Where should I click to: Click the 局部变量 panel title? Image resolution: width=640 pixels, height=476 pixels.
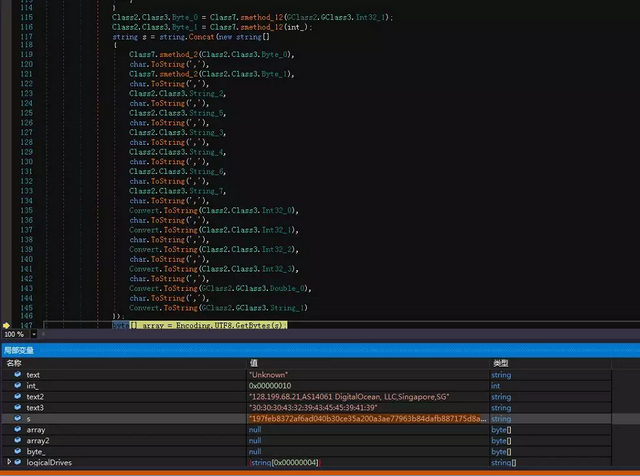pyautogui.click(x=19, y=350)
